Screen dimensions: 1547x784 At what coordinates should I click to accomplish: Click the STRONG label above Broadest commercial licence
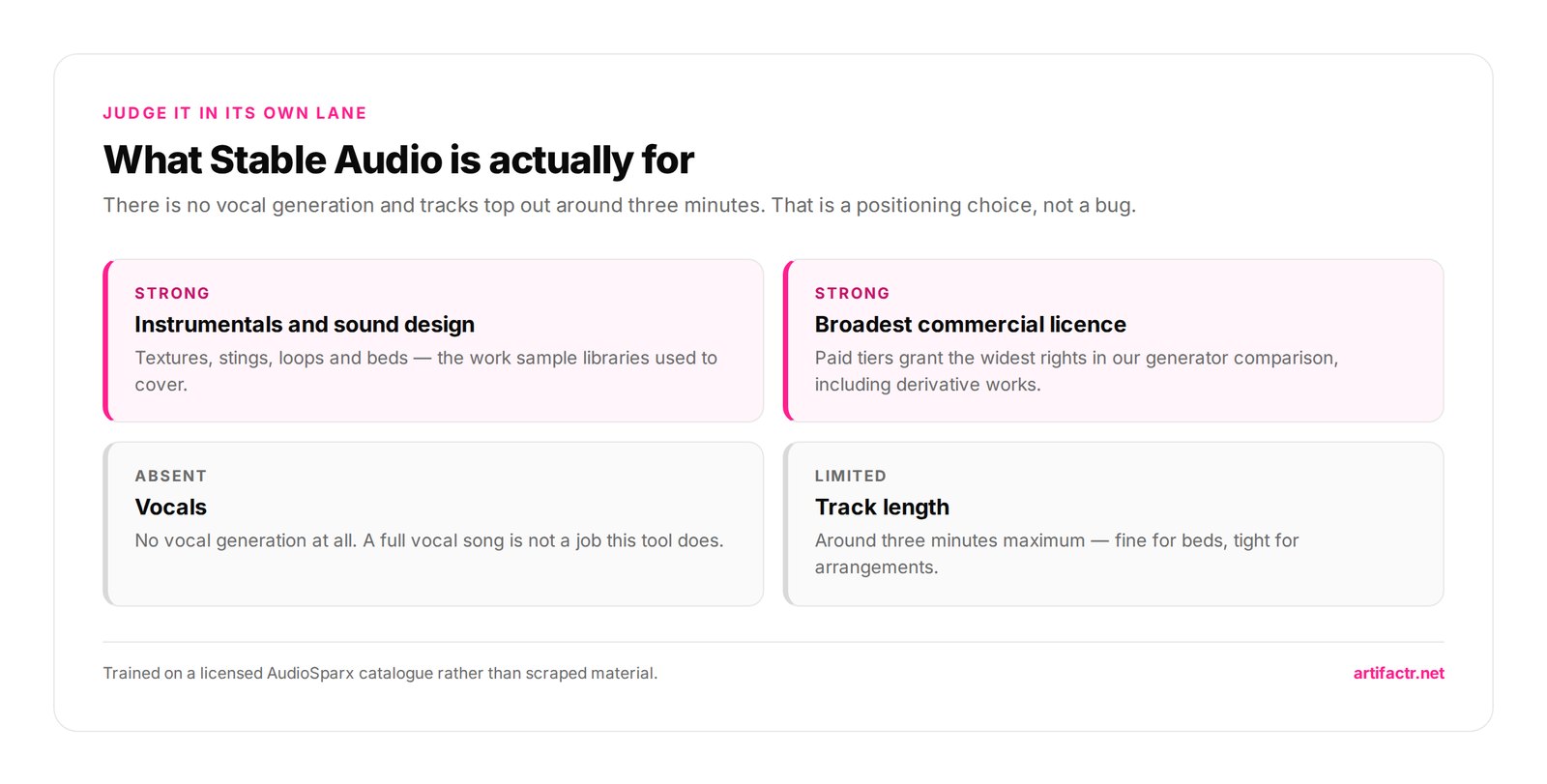pyautogui.click(x=852, y=293)
